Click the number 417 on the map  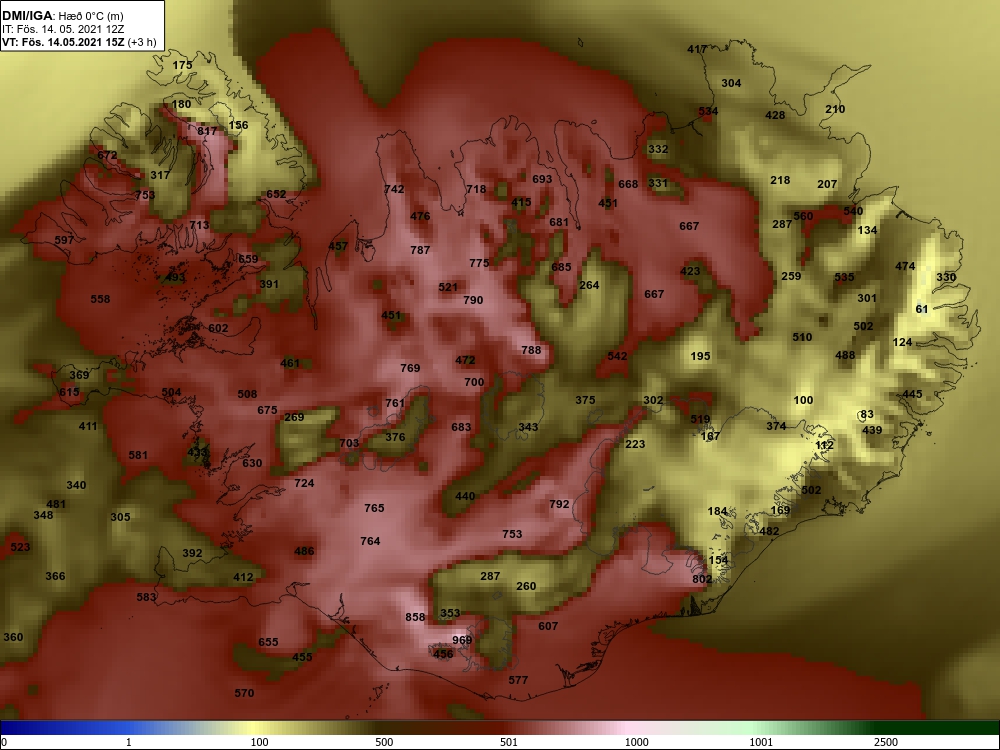pos(697,49)
